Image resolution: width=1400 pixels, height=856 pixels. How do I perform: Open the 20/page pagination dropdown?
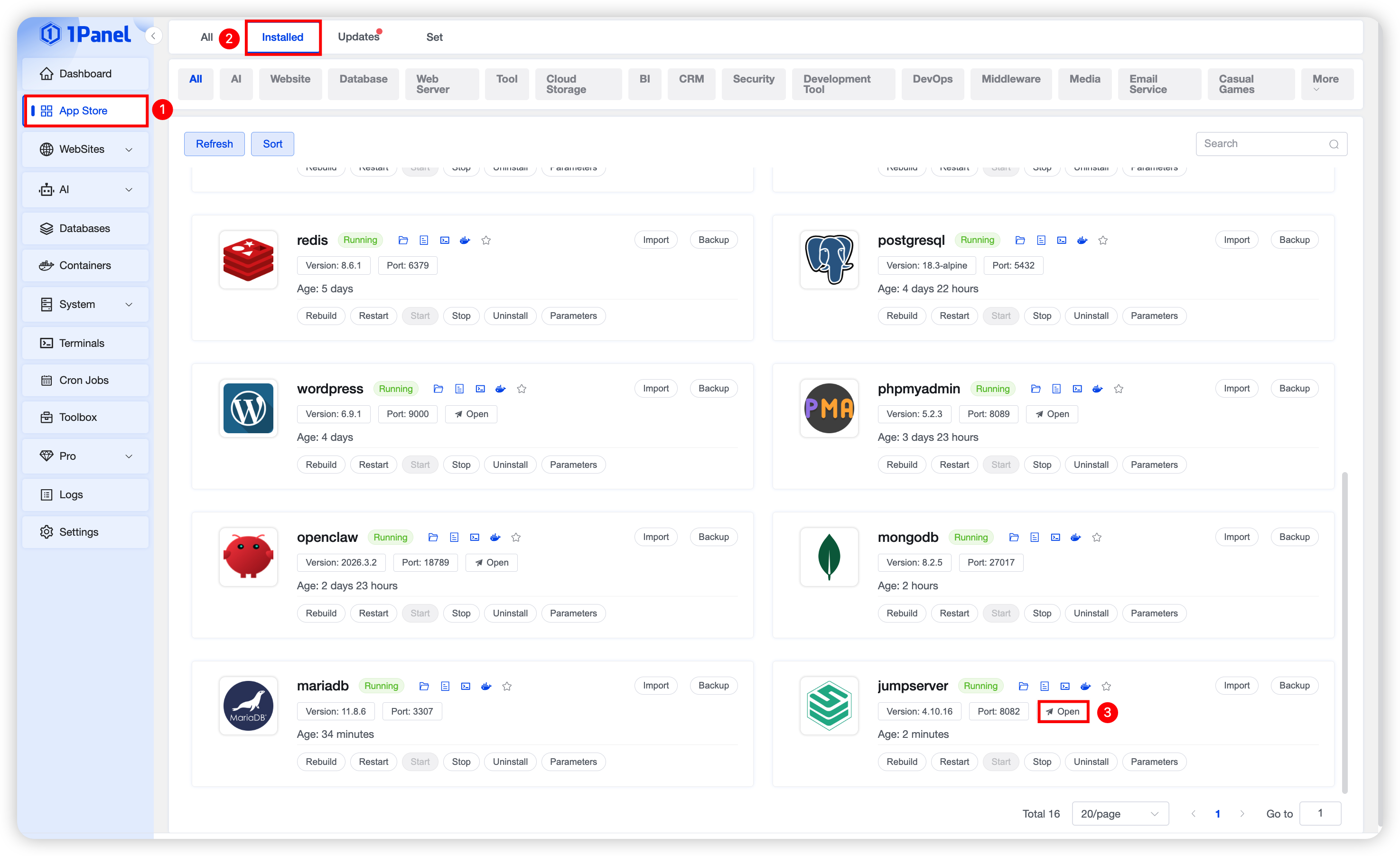point(1120,813)
